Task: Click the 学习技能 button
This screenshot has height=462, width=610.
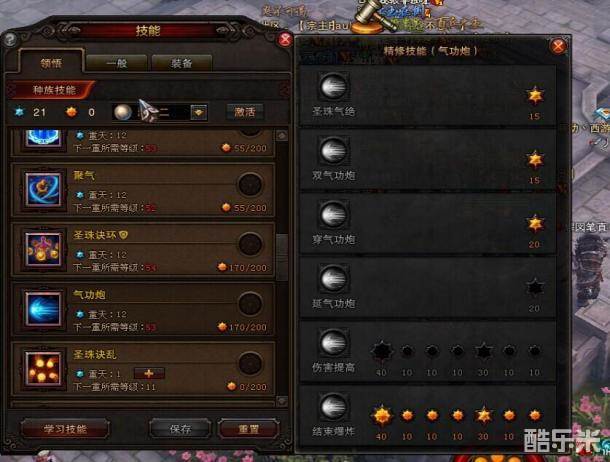Action: pos(65,429)
